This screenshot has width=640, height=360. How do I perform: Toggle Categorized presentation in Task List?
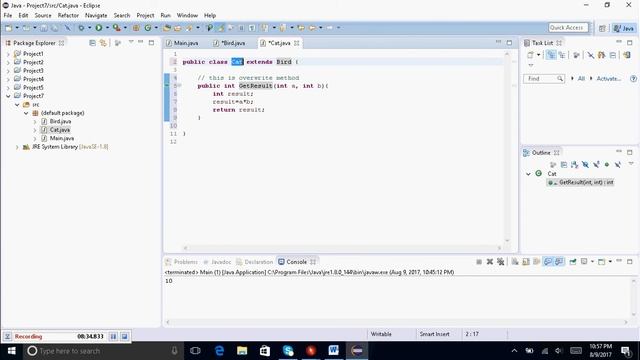pos(551,55)
